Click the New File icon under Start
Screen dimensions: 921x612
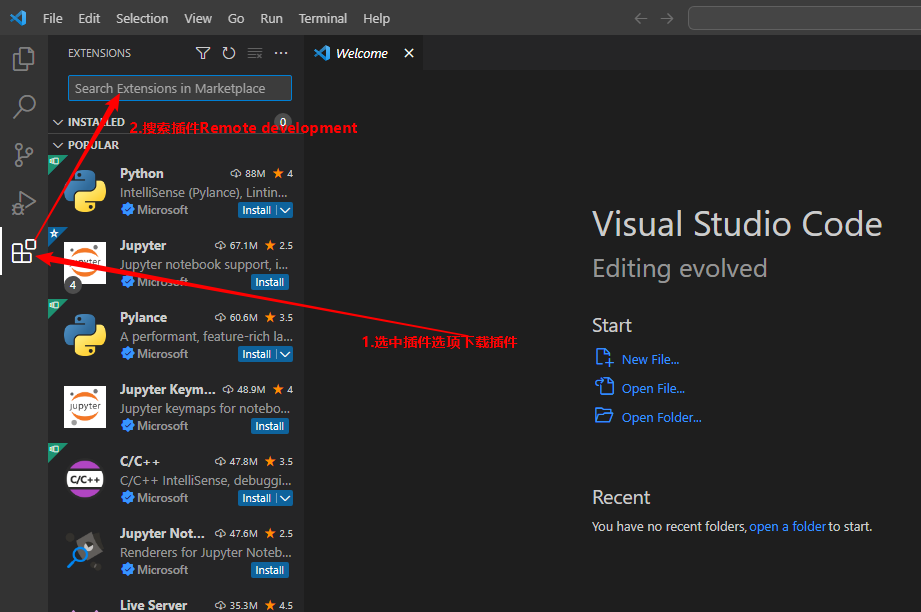pyautogui.click(x=604, y=358)
